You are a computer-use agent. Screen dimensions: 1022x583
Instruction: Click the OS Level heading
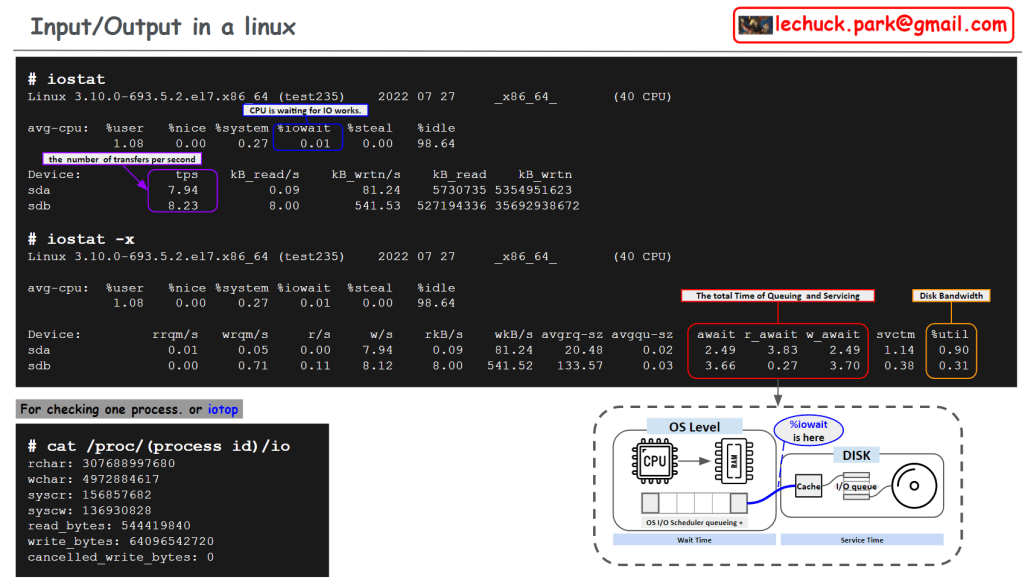(697, 427)
